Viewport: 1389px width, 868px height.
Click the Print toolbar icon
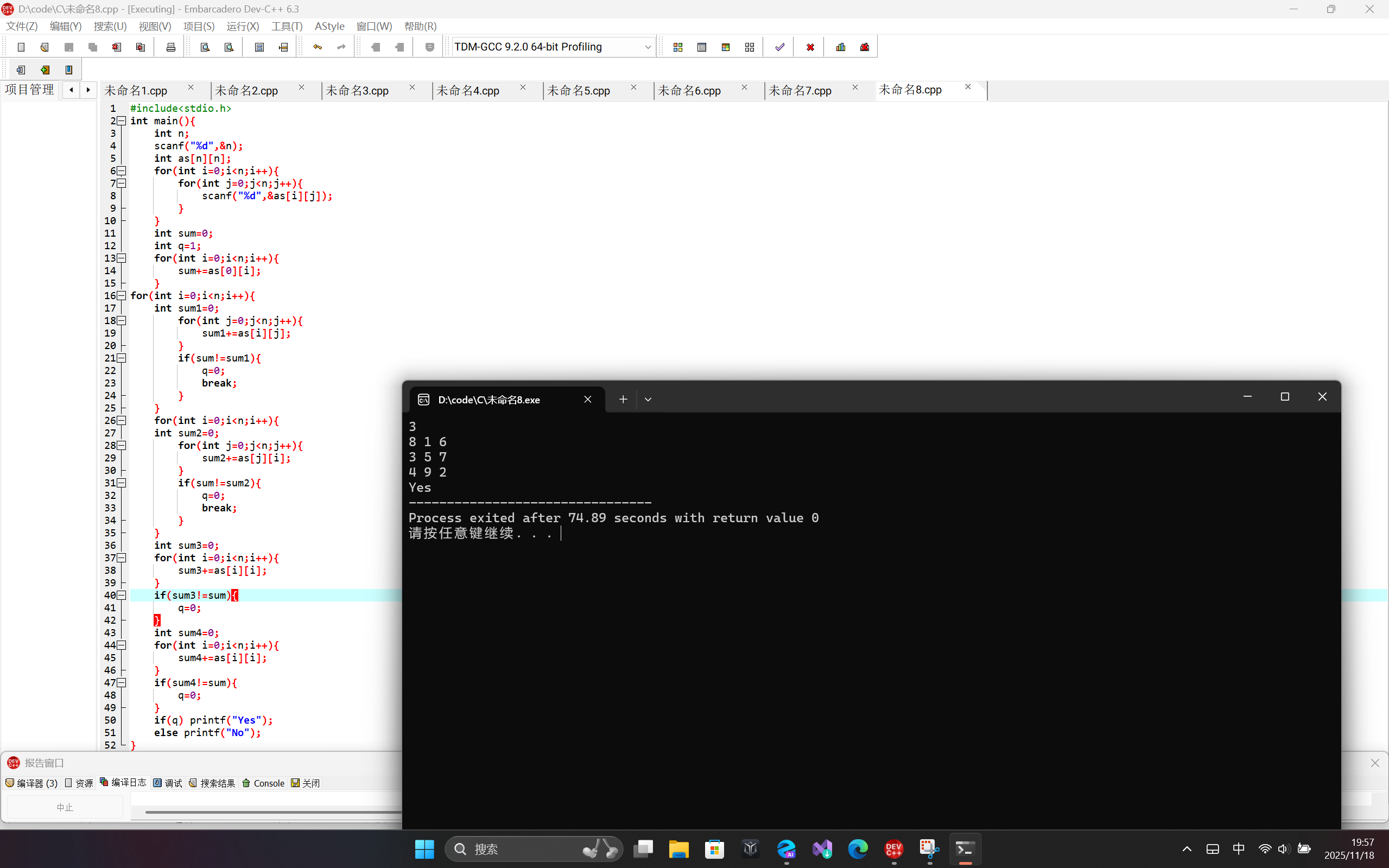point(170,47)
